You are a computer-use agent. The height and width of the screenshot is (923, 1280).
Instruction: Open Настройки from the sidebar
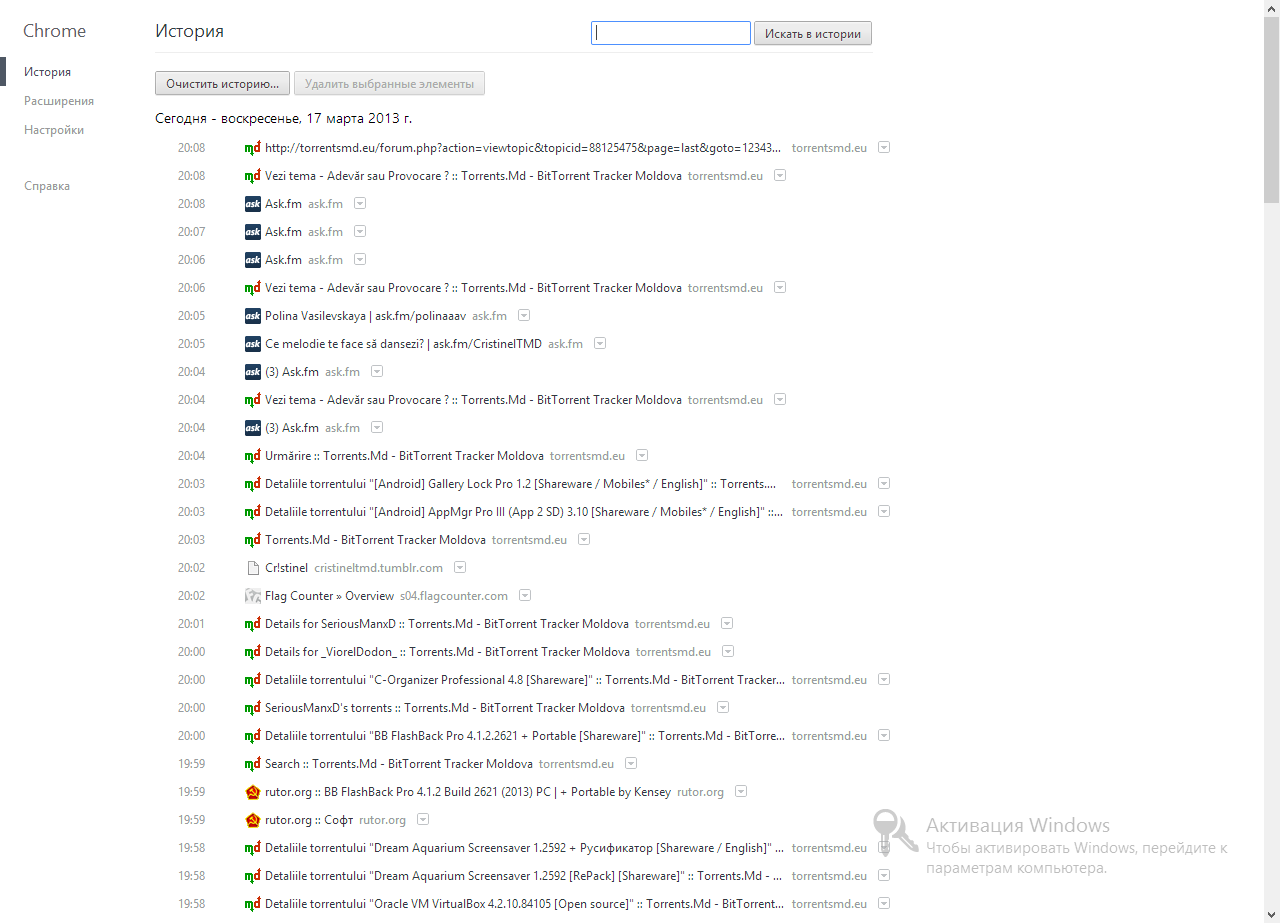(54, 130)
